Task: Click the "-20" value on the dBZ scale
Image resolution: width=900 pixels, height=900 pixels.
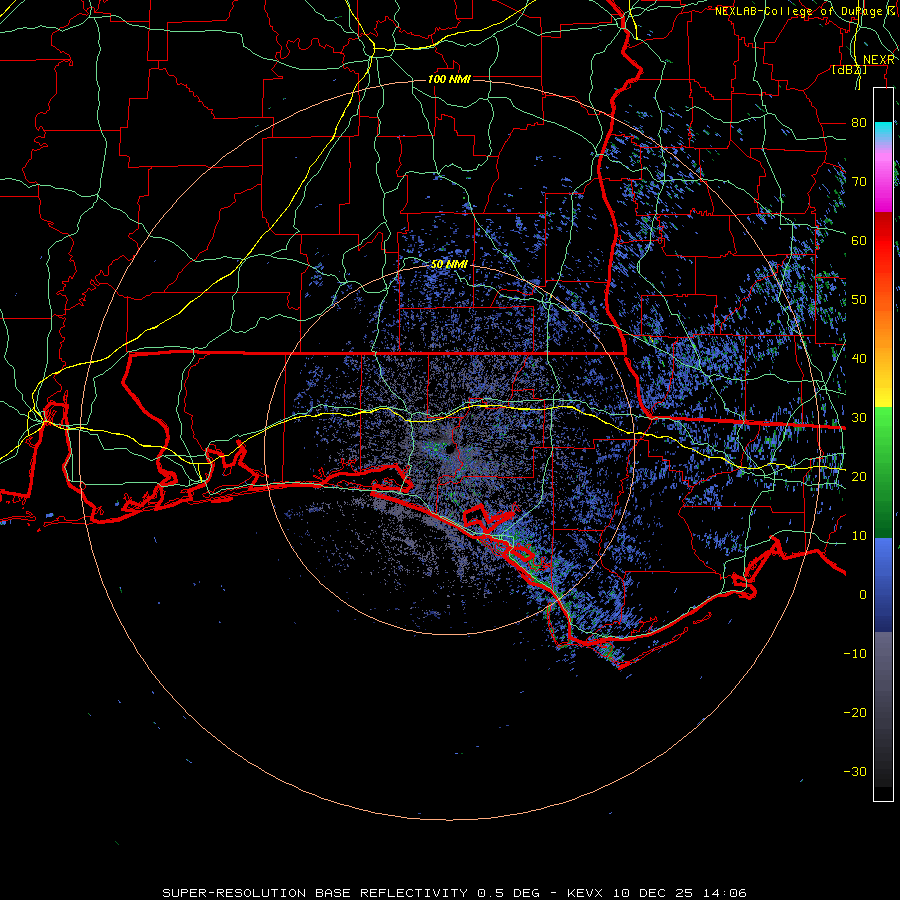Action: point(855,712)
